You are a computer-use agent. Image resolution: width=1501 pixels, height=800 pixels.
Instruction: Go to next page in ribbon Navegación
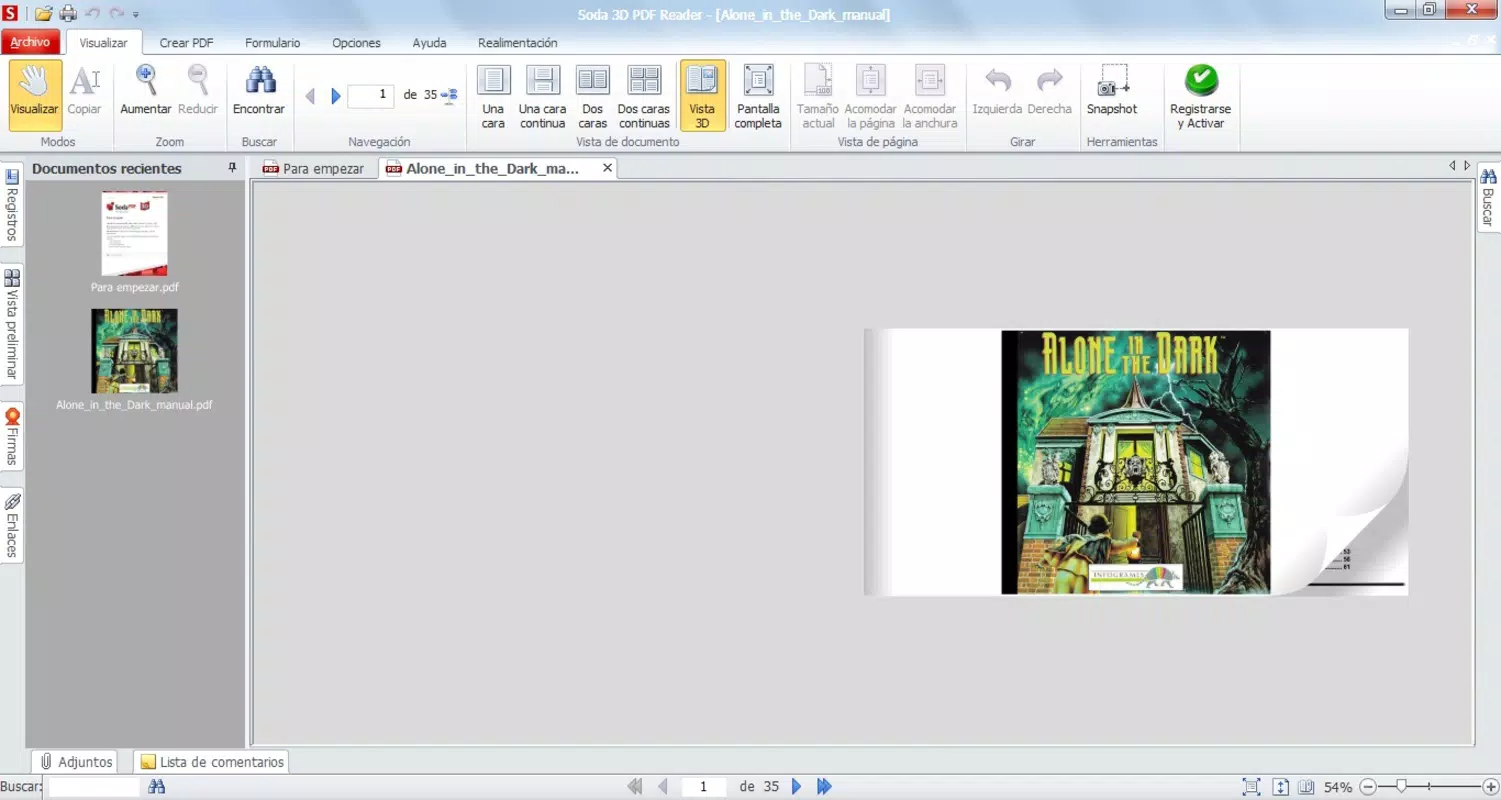point(336,96)
